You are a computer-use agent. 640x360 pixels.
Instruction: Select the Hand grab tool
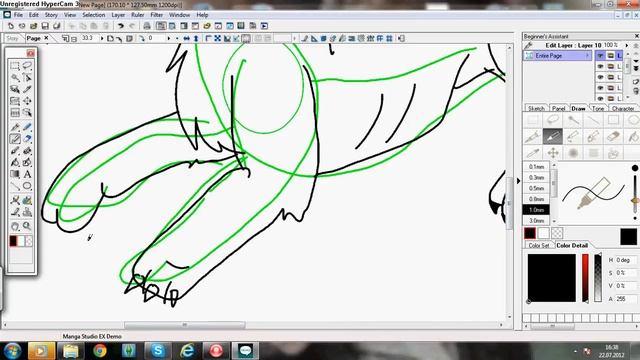coord(15,226)
